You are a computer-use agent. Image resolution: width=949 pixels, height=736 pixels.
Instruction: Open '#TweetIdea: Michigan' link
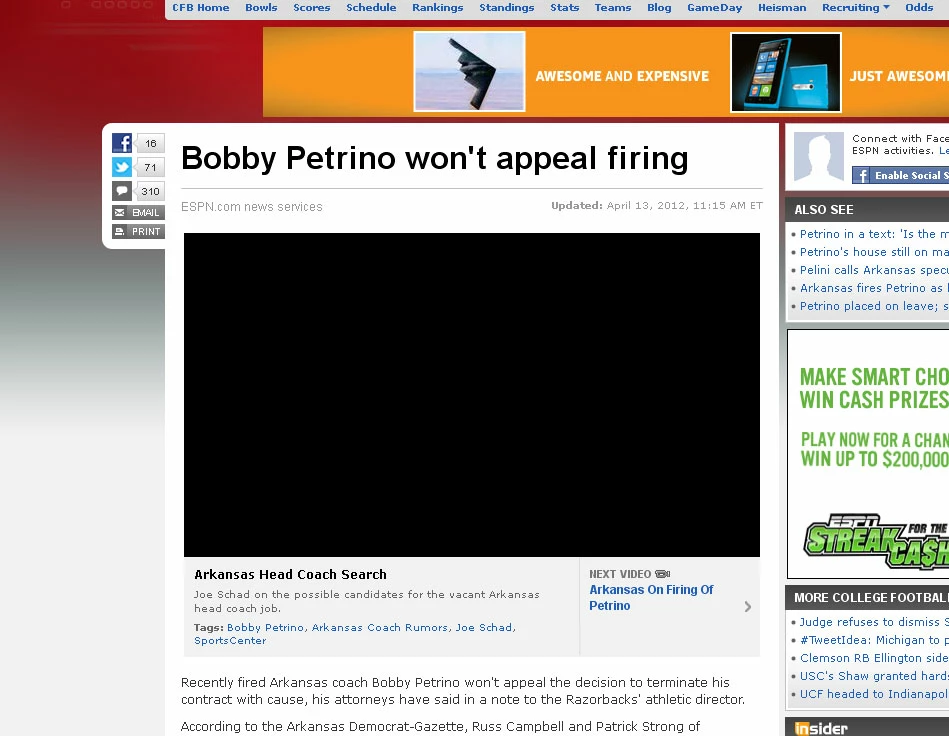click(874, 640)
